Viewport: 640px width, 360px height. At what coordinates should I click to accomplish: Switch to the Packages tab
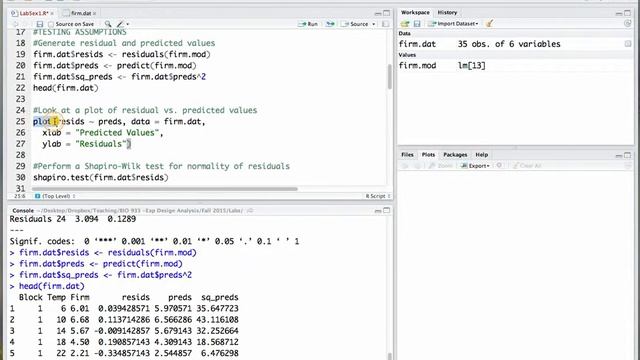click(x=455, y=155)
